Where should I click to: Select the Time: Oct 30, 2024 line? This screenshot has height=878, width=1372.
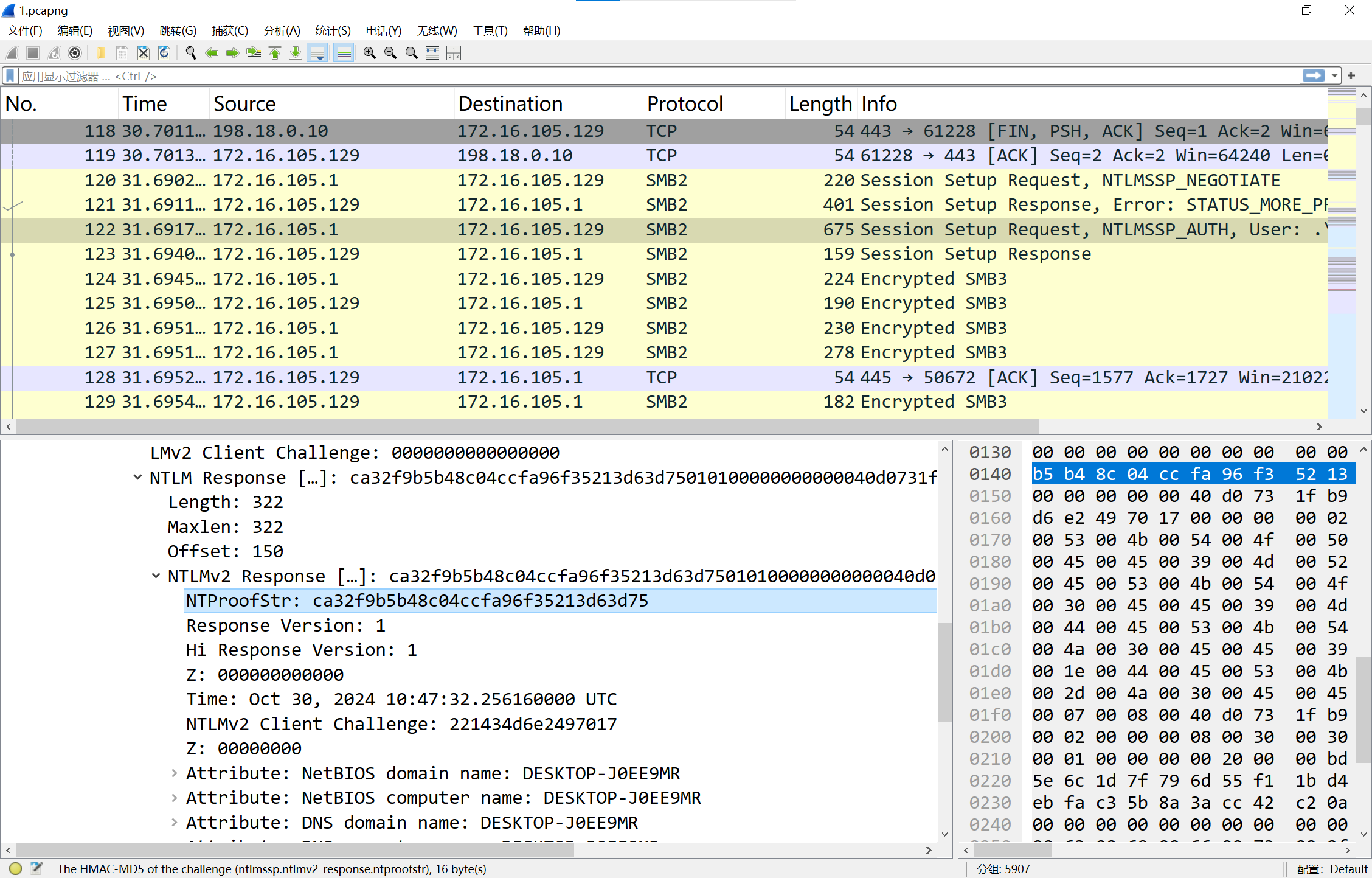pos(401,700)
